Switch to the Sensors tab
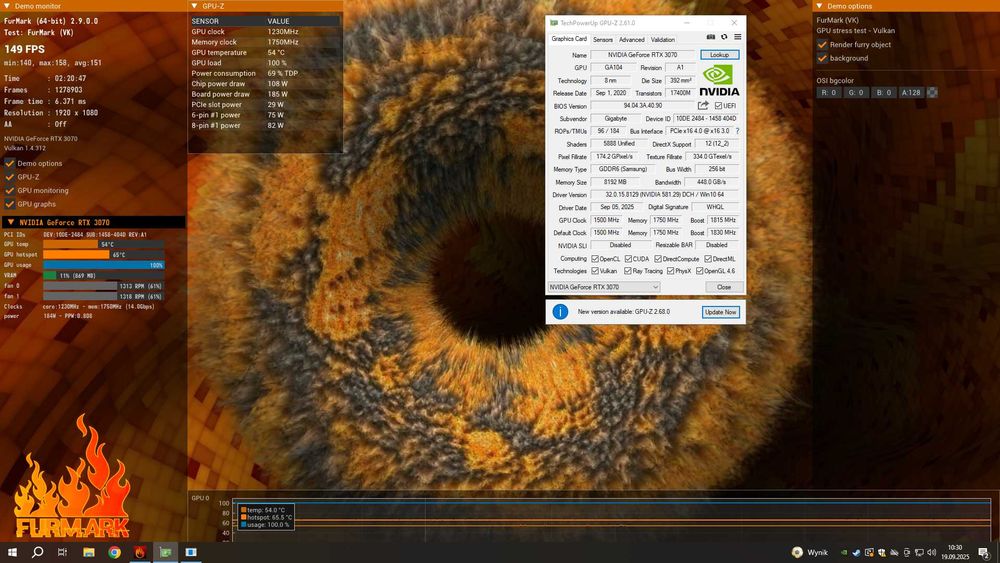The height and width of the screenshot is (563, 1000). pos(603,40)
